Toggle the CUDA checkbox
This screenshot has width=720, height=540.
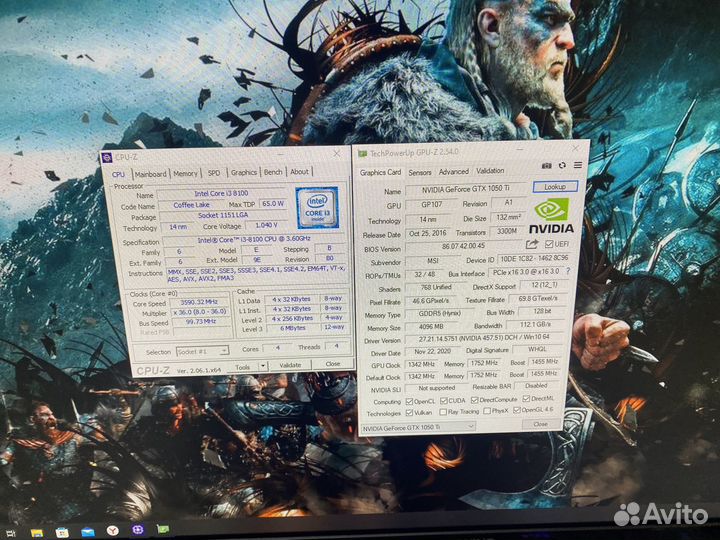[x=444, y=401]
